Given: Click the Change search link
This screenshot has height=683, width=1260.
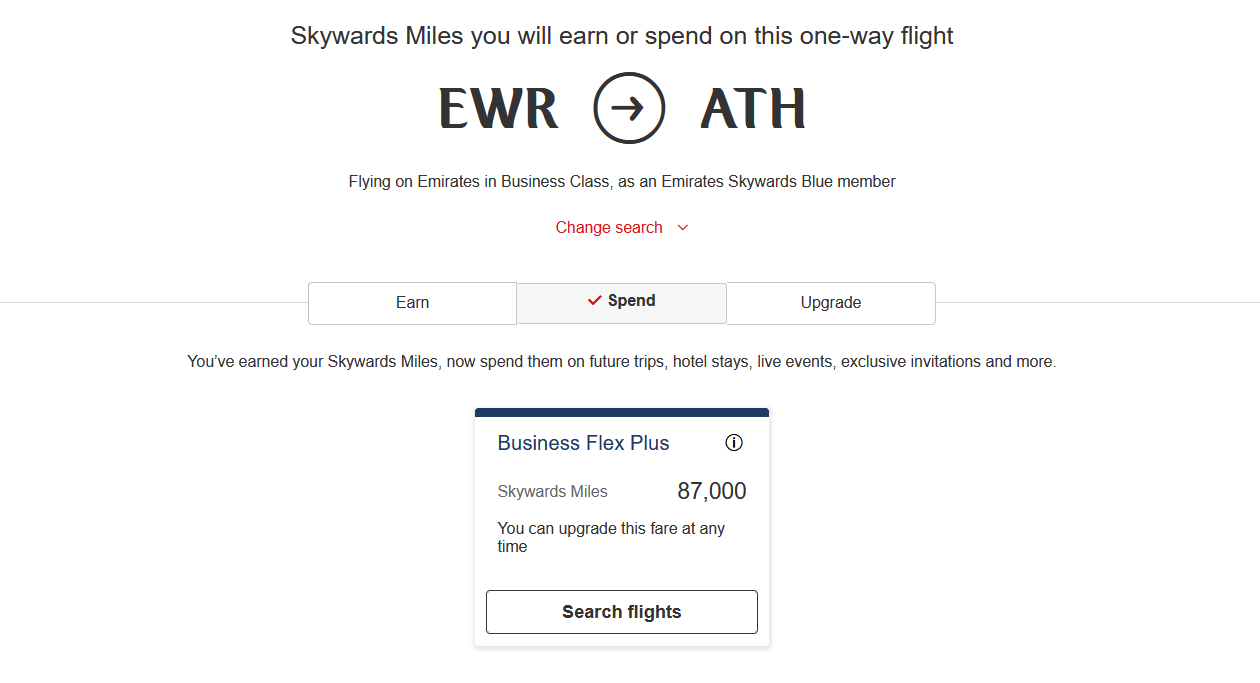Looking at the screenshot, I should [x=609, y=228].
